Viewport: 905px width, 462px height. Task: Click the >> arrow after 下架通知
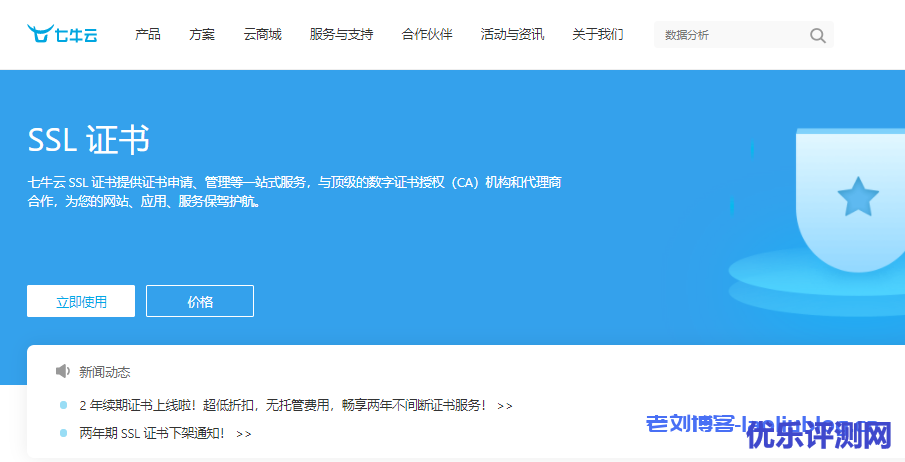point(244,434)
